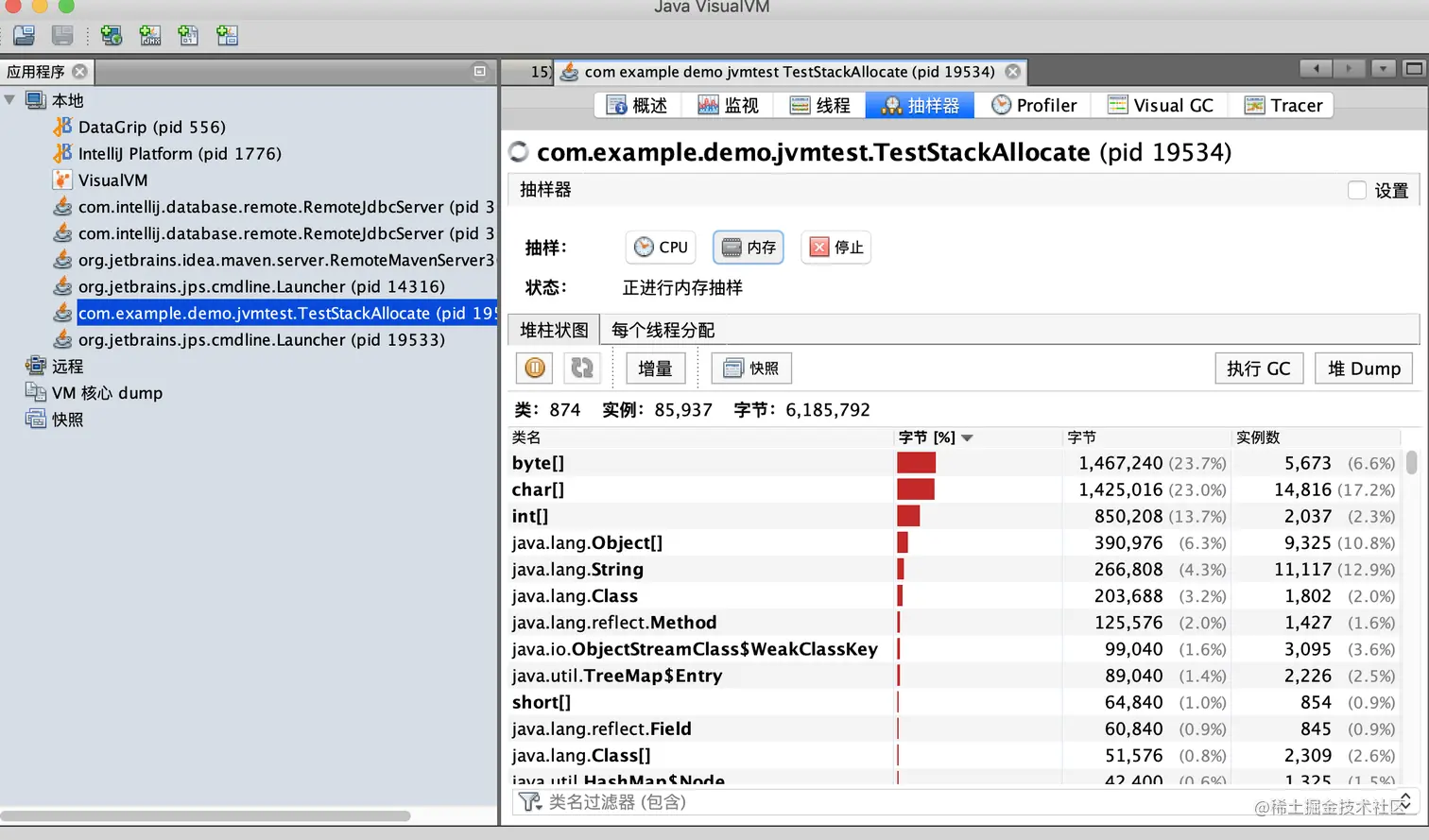This screenshot has height=840, width=1429.
Task: Pause live results update
Action: point(535,368)
